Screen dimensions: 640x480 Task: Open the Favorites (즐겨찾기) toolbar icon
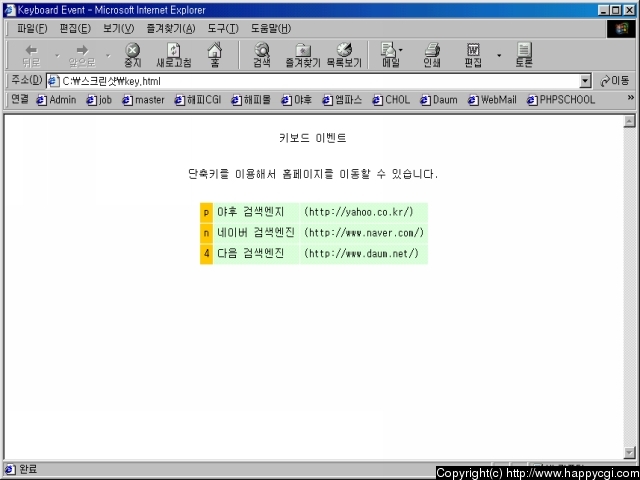pyautogui.click(x=302, y=54)
